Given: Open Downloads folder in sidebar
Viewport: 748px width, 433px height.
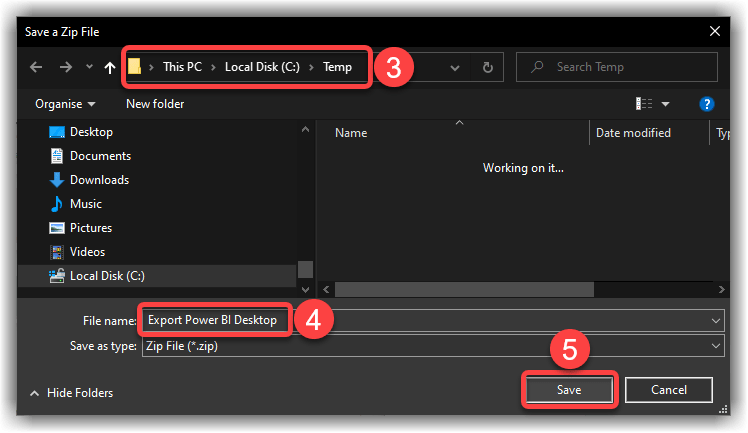Looking at the screenshot, I should click(x=98, y=180).
